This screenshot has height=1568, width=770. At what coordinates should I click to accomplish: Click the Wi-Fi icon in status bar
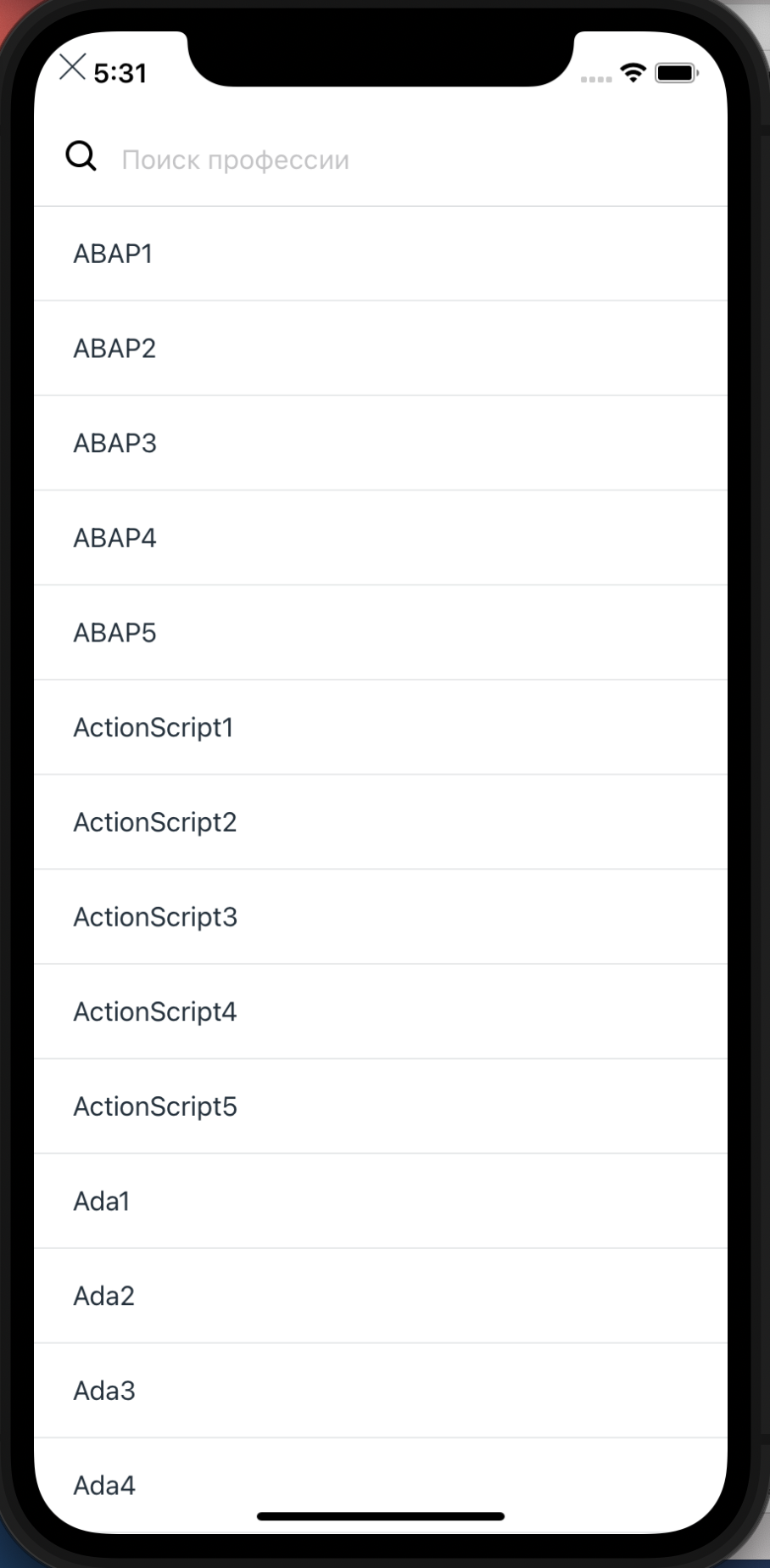coord(631,74)
